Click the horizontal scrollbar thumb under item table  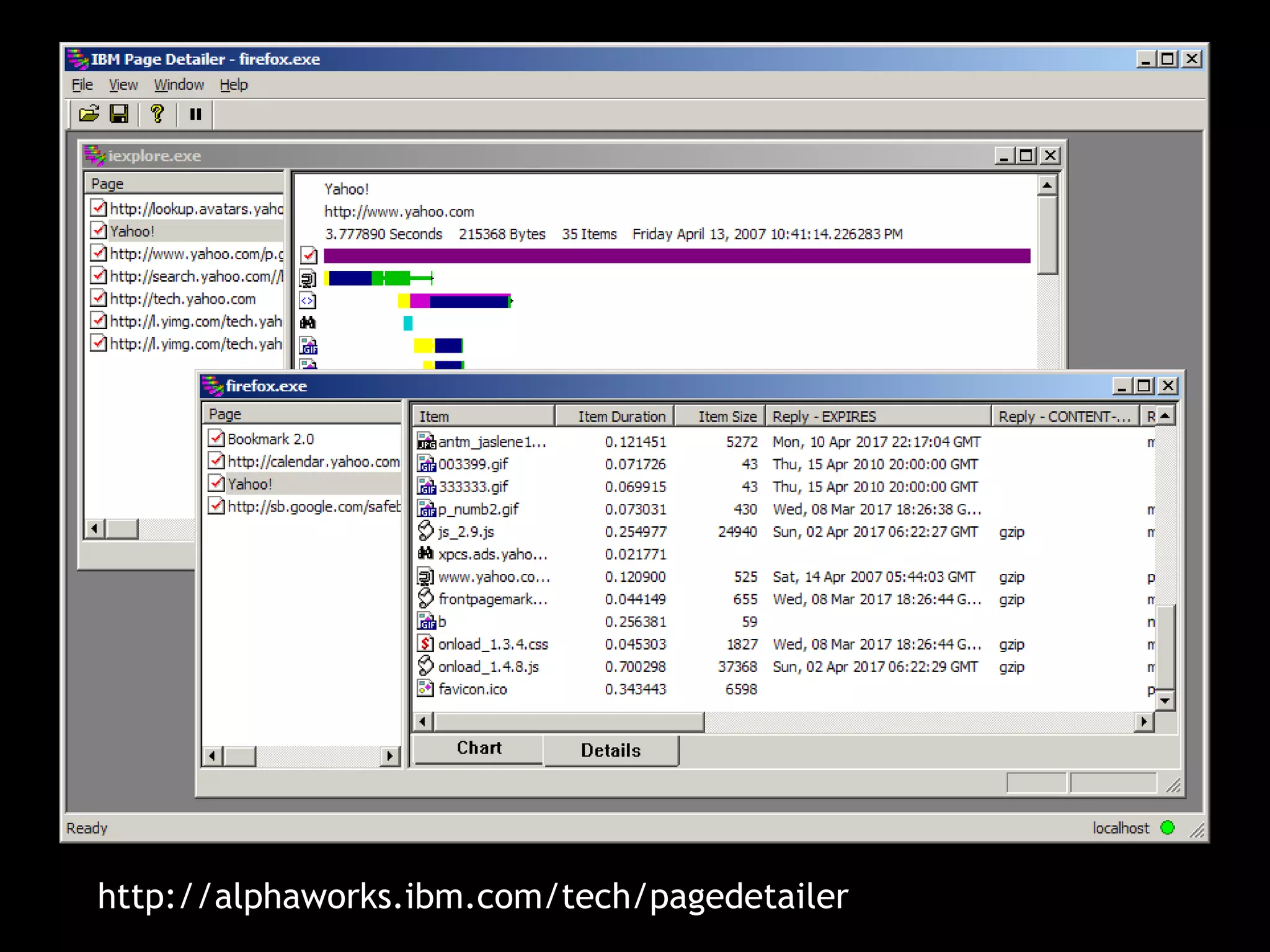click(569, 721)
